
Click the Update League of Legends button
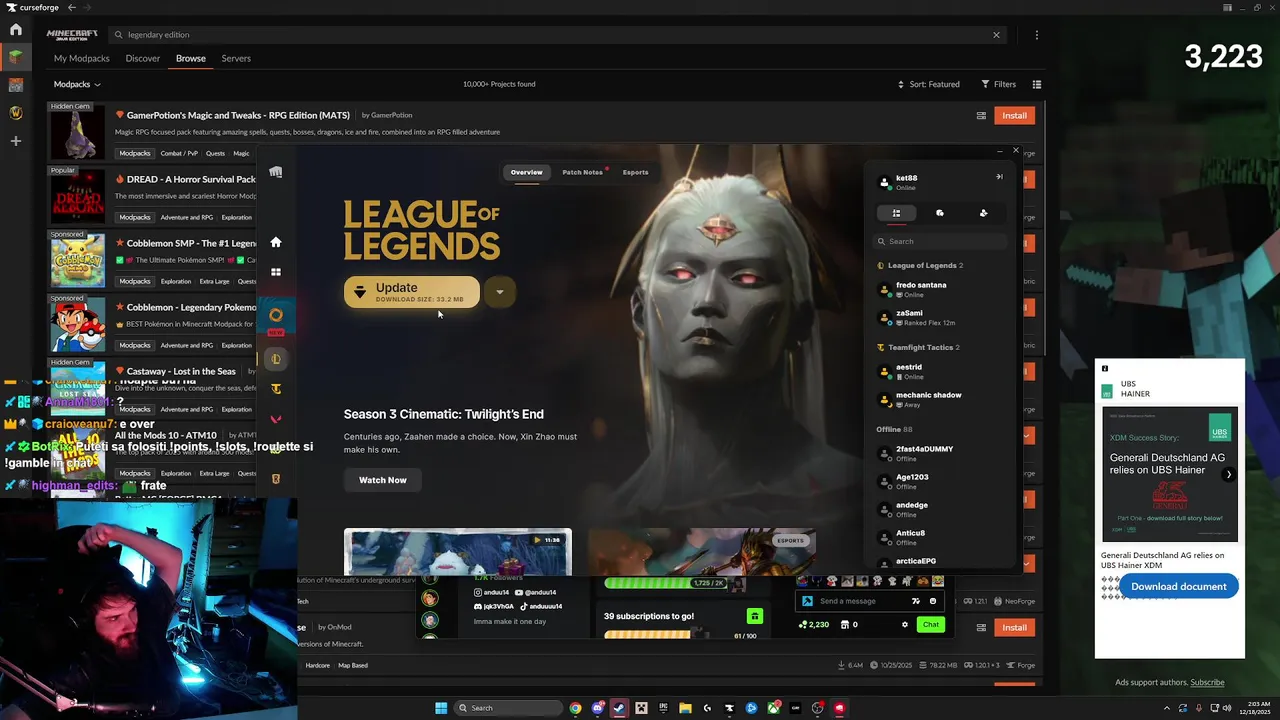coord(412,292)
